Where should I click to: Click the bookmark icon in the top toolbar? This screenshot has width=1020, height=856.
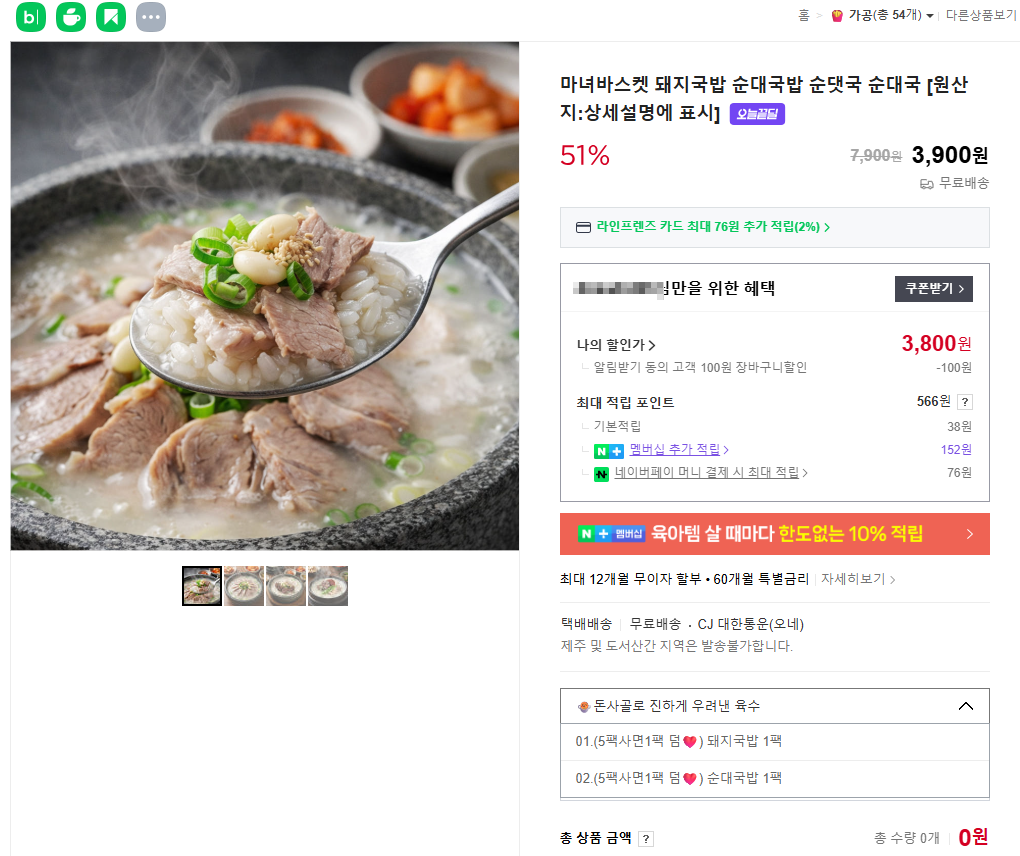[110, 16]
